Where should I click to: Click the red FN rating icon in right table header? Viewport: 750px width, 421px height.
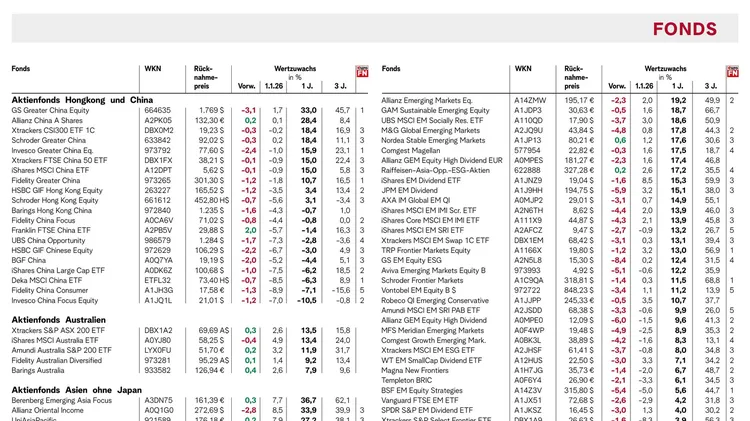click(x=733, y=71)
